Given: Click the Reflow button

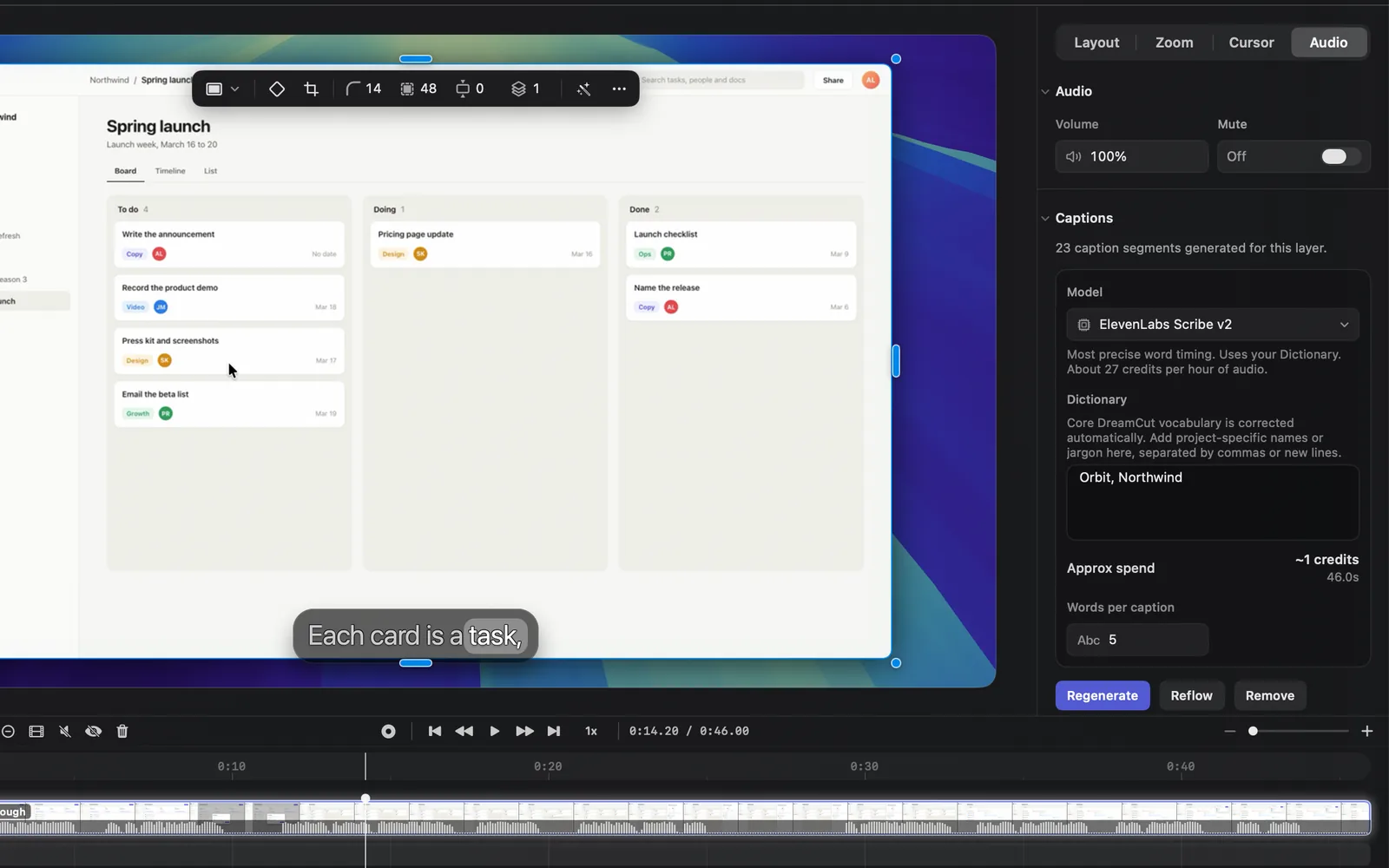Looking at the screenshot, I should [x=1192, y=696].
